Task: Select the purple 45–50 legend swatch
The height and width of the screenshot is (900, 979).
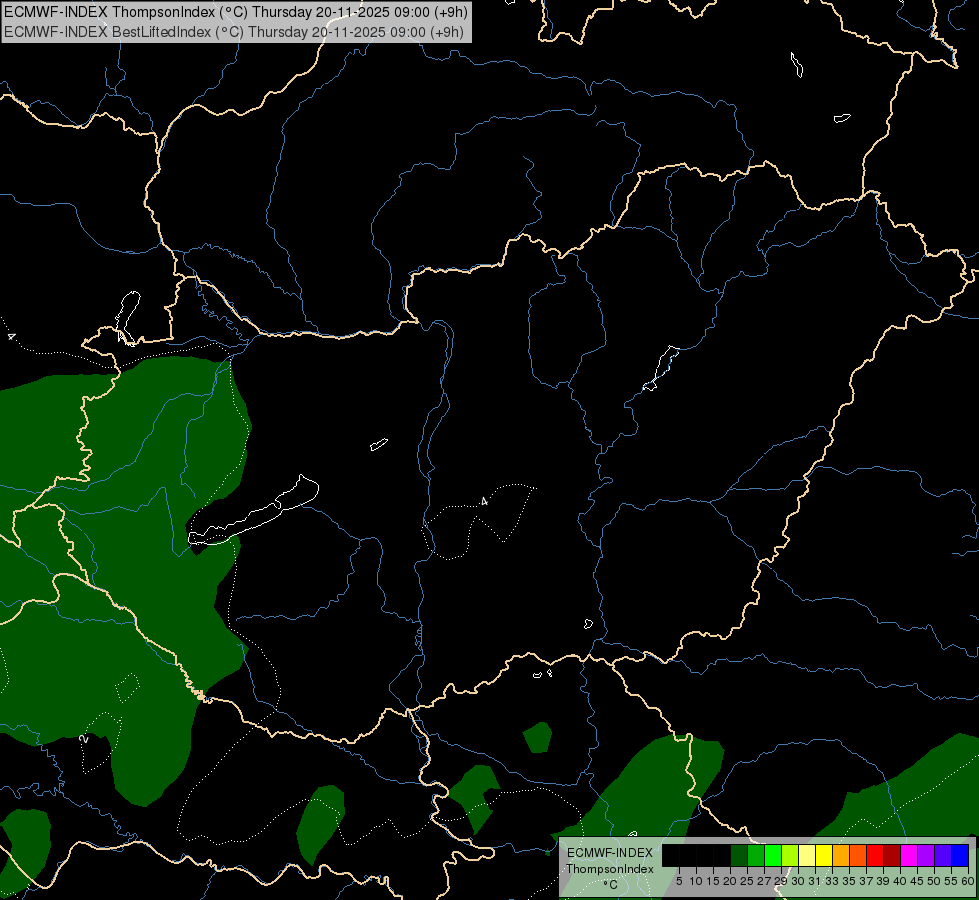Action: [x=926, y=855]
